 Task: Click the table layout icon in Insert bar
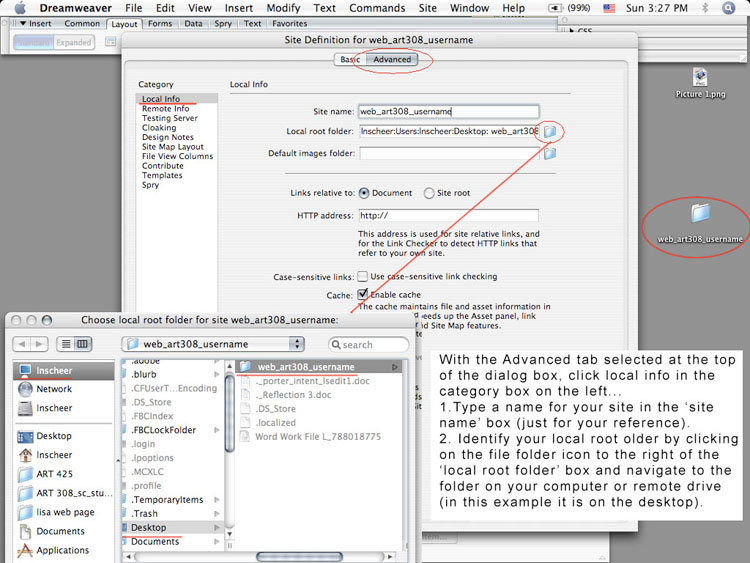(110, 42)
